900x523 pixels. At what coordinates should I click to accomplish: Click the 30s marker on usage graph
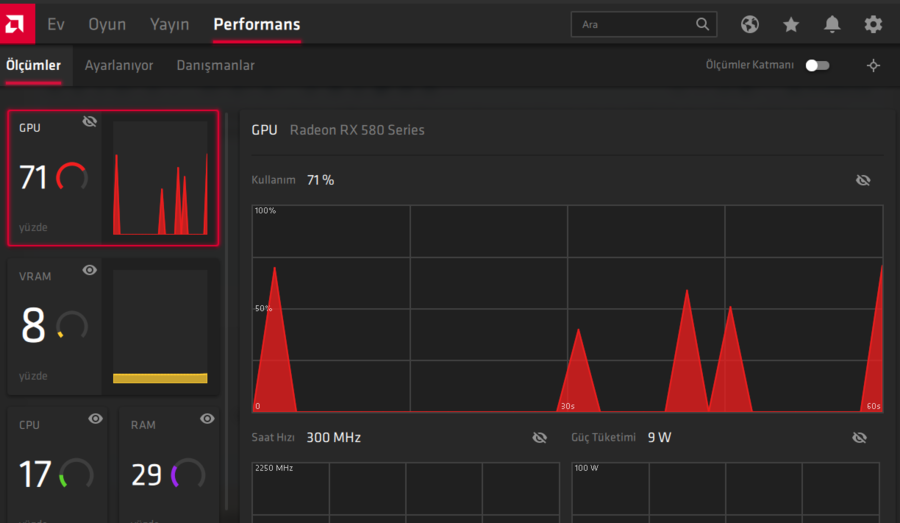pyautogui.click(x=568, y=406)
